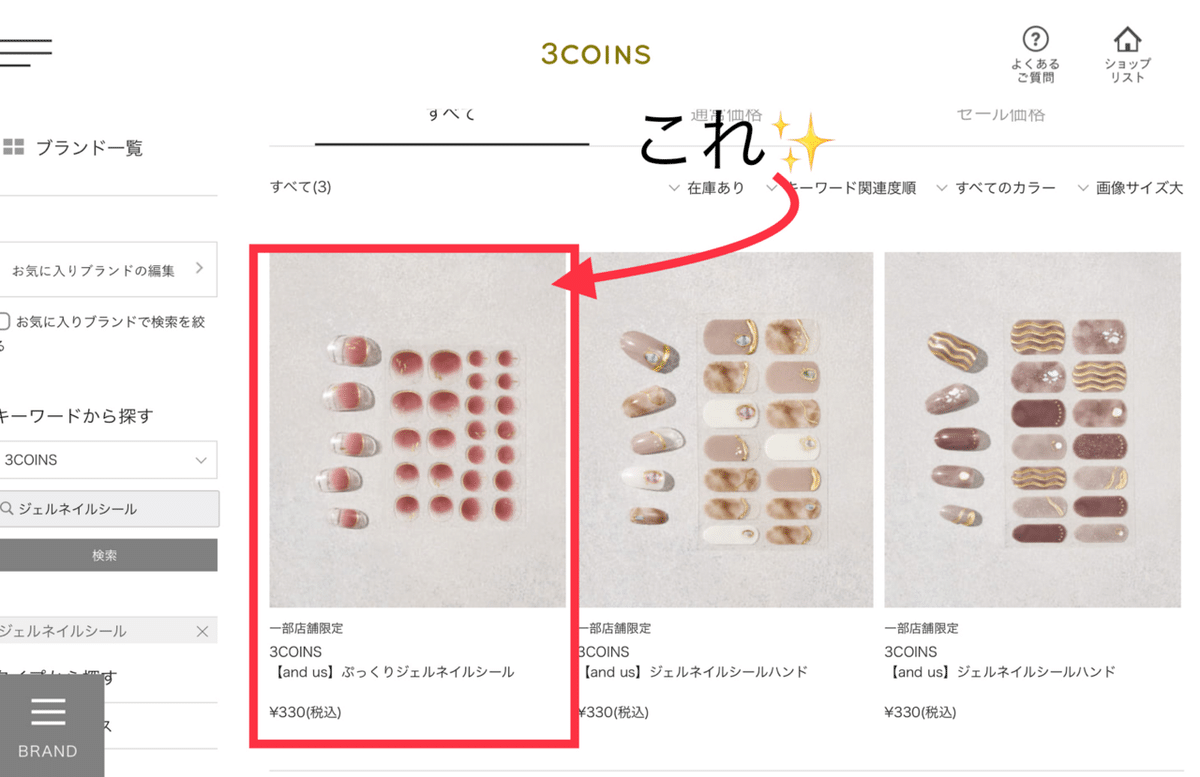1200x777 pixels.
Task: Select the すべて tab
Action: point(452,114)
